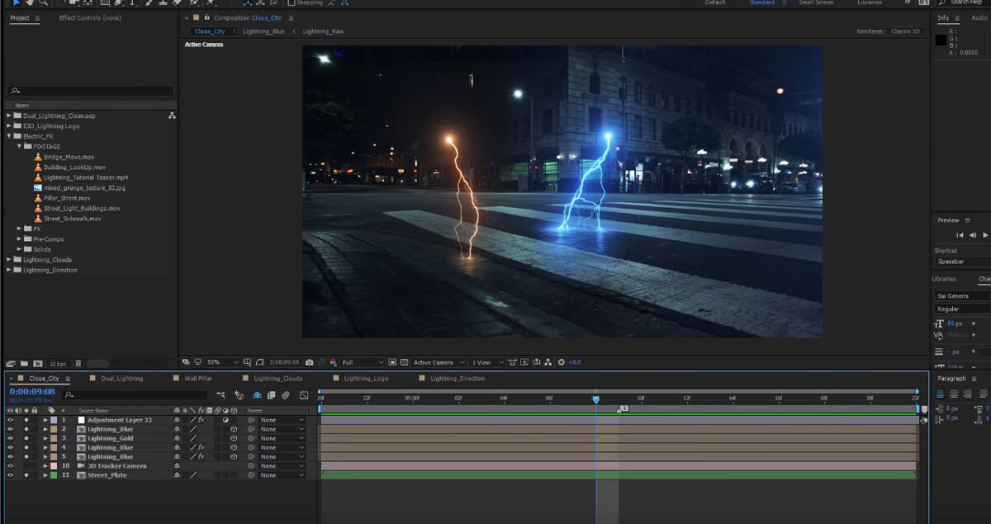Delete selected item with trash icon
The height and width of the screenshot is (524, 991).
tap(78, 363)
